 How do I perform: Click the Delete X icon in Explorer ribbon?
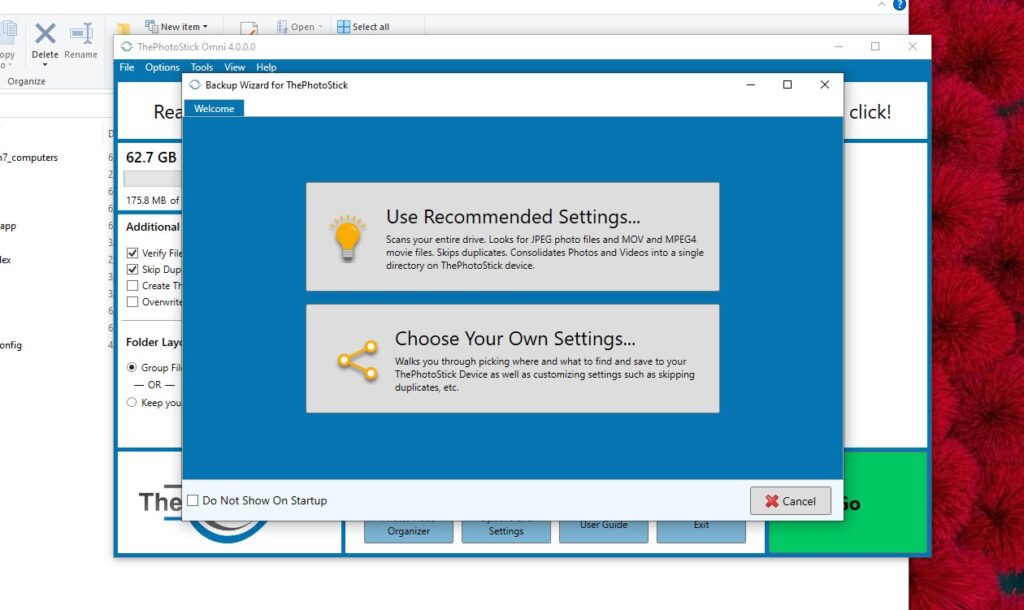tap(45, 33)
